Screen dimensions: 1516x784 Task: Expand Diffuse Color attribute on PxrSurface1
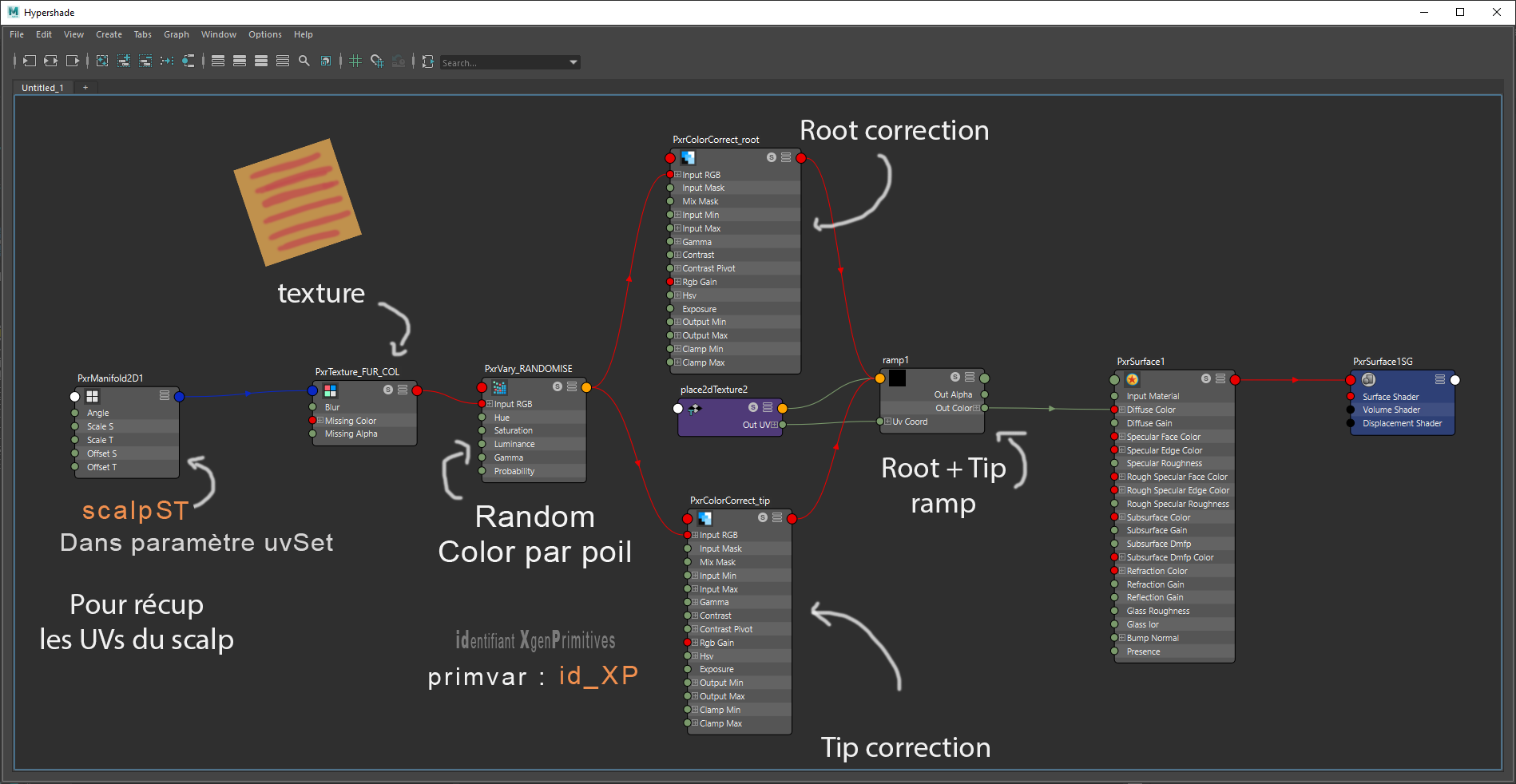point(1122,410)
